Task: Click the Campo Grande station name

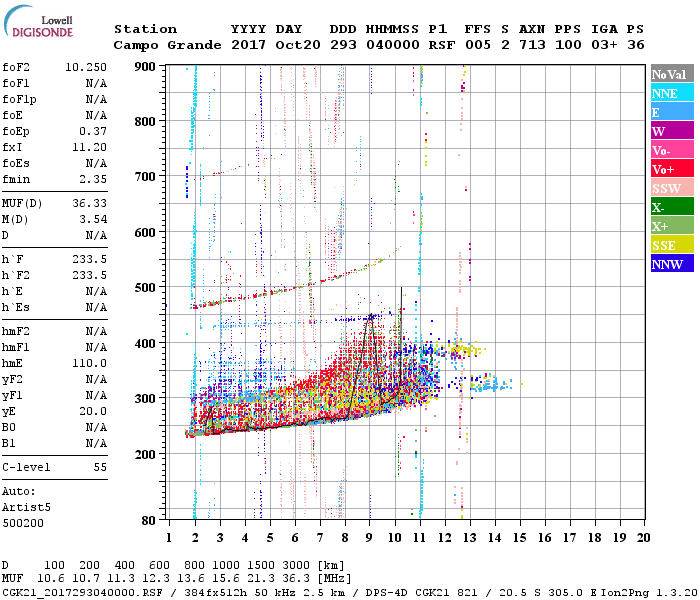Action: [x=167, y=45]
